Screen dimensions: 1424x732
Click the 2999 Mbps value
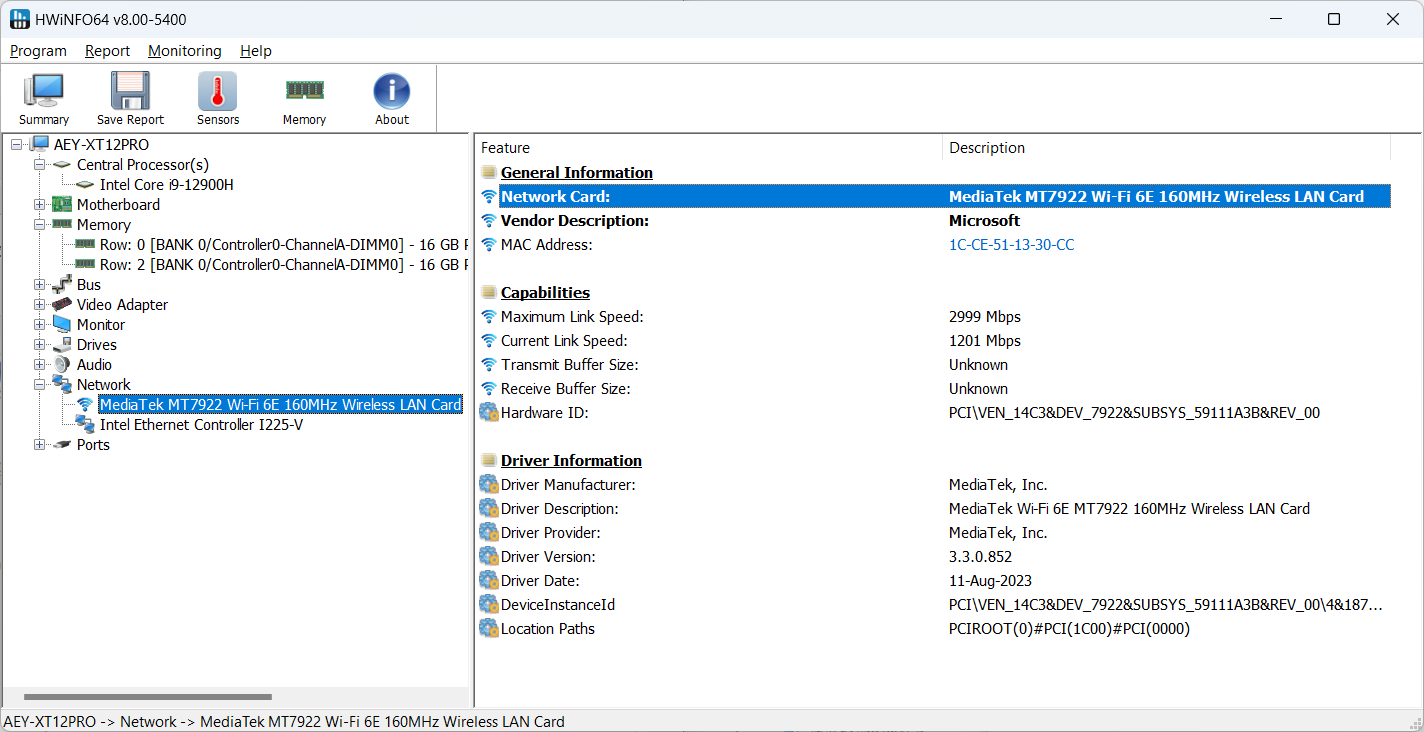[985, 317]
